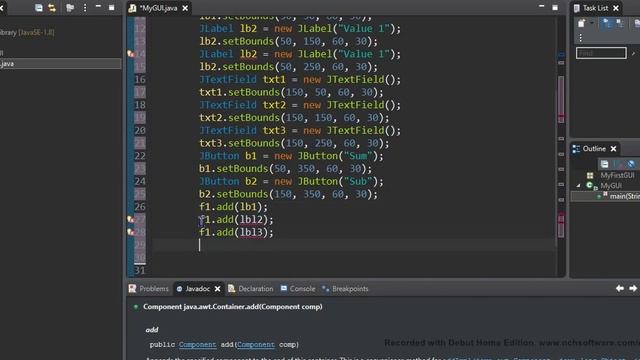The image size is (640, 360).
Task: Click line number 22 in the gutter
Action: coord(140,156)
